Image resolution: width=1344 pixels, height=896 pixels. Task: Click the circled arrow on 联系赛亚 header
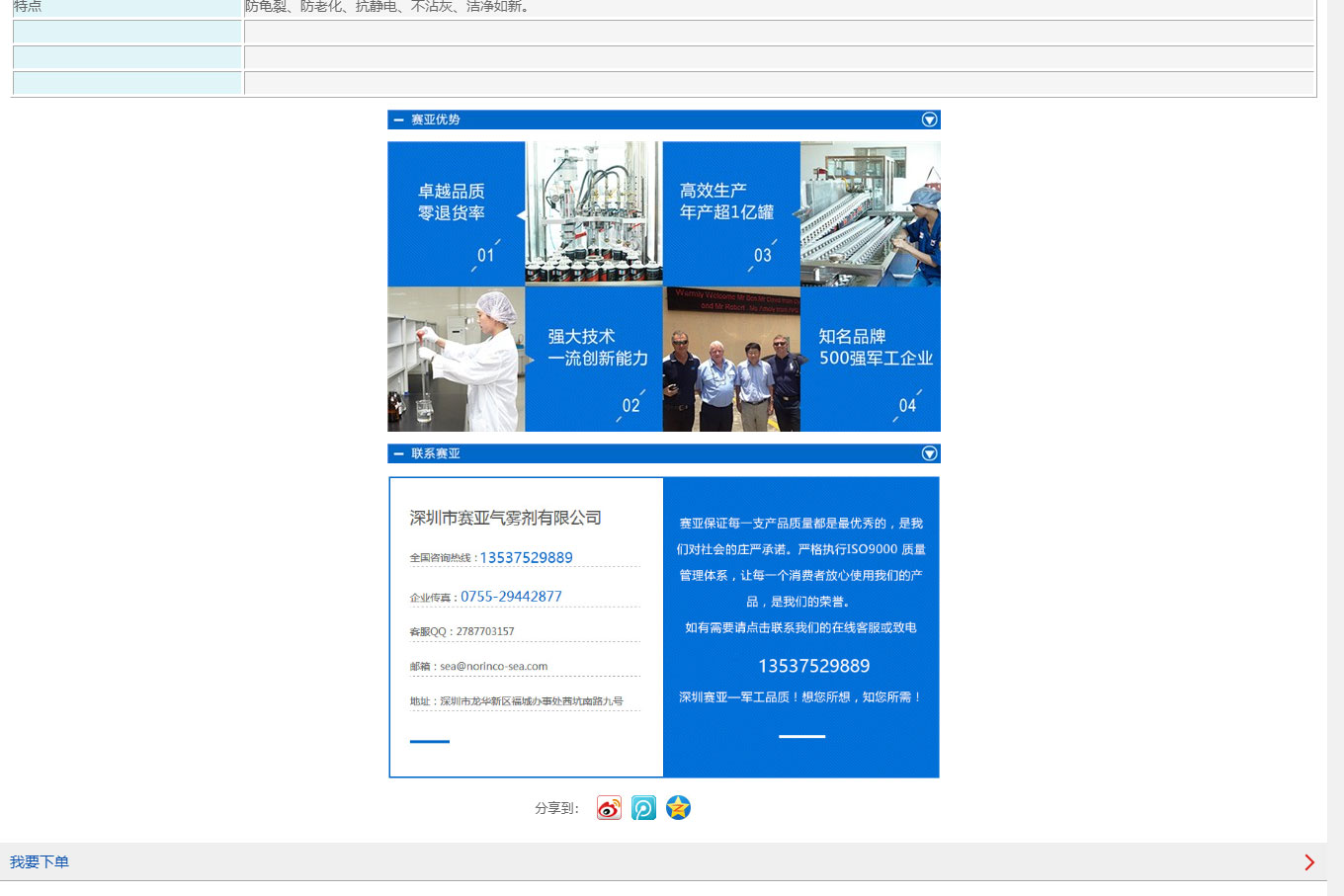click(929, 453)
